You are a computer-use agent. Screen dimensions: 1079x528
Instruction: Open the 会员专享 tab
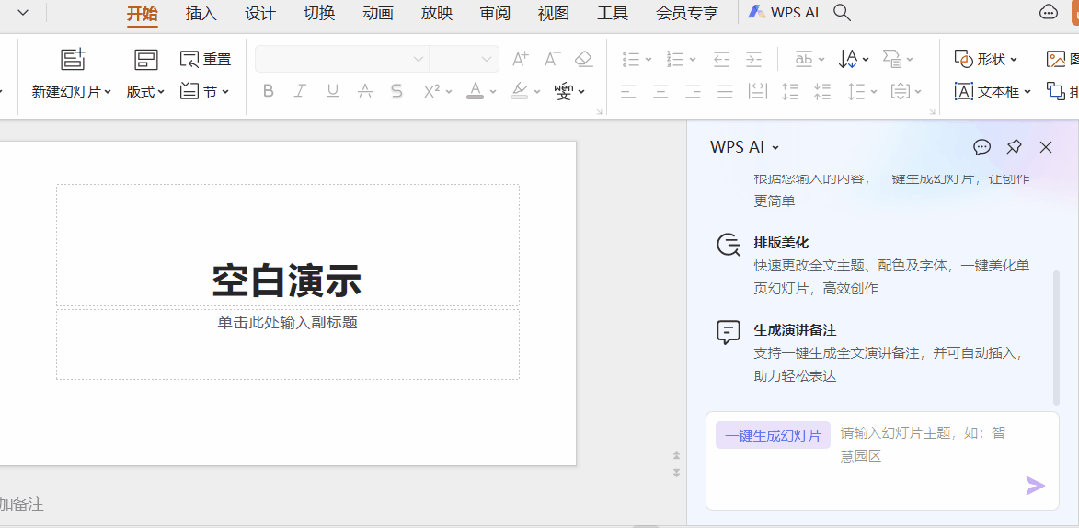687,13
